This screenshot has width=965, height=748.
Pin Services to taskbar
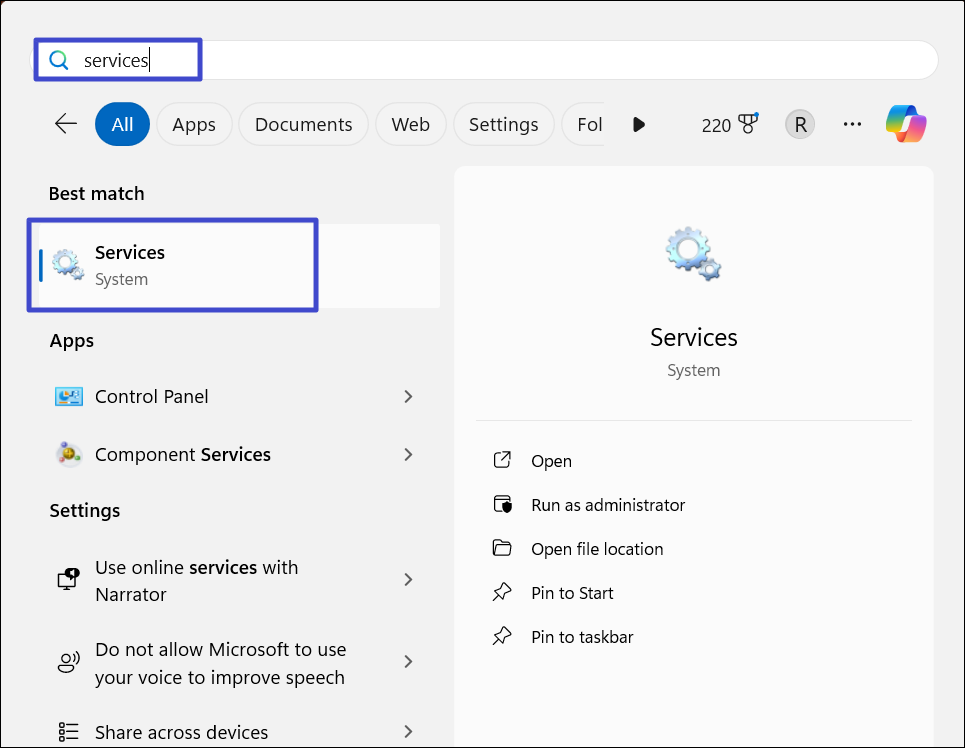[582, 637]
